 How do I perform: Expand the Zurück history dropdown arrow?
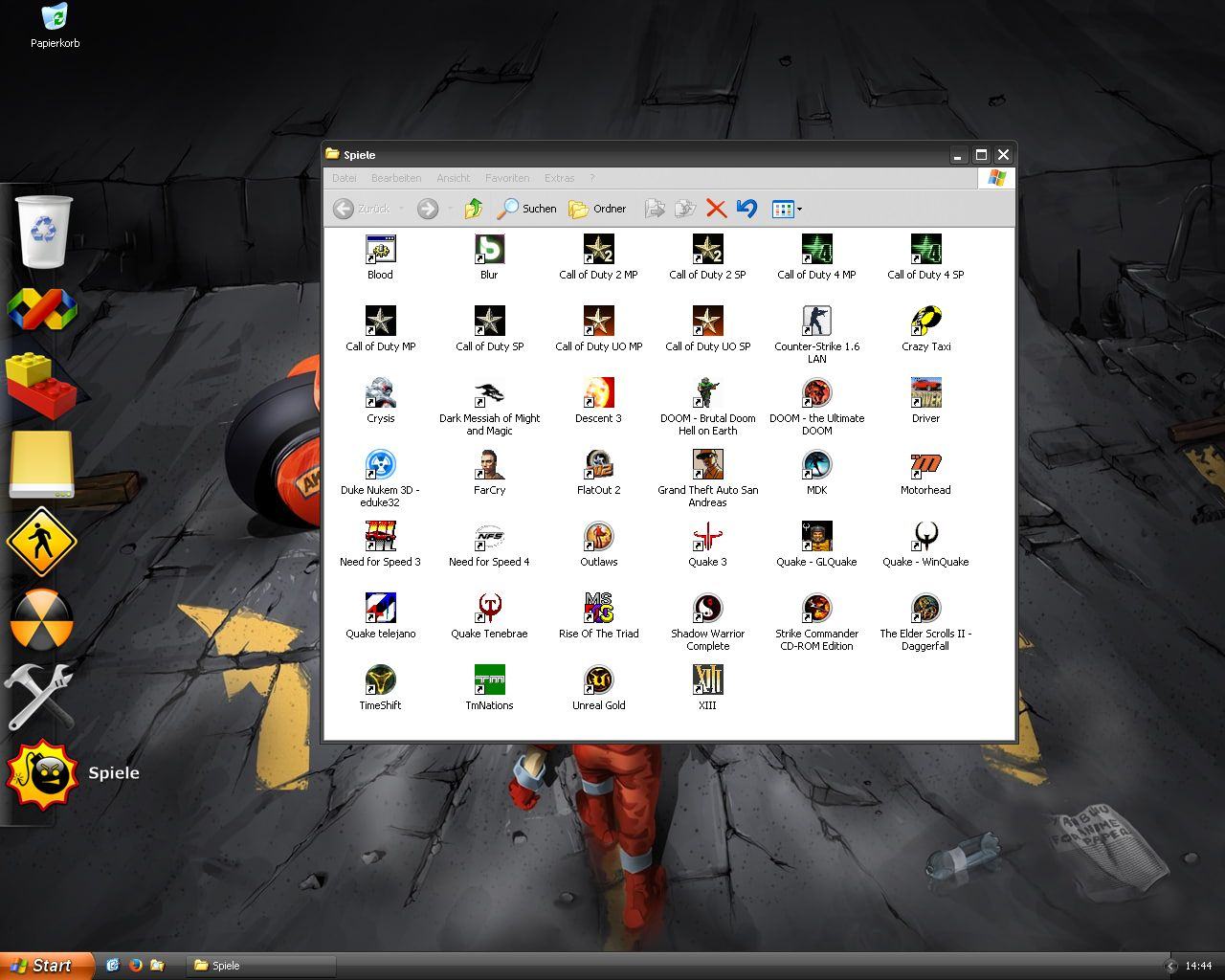(401, 209)
